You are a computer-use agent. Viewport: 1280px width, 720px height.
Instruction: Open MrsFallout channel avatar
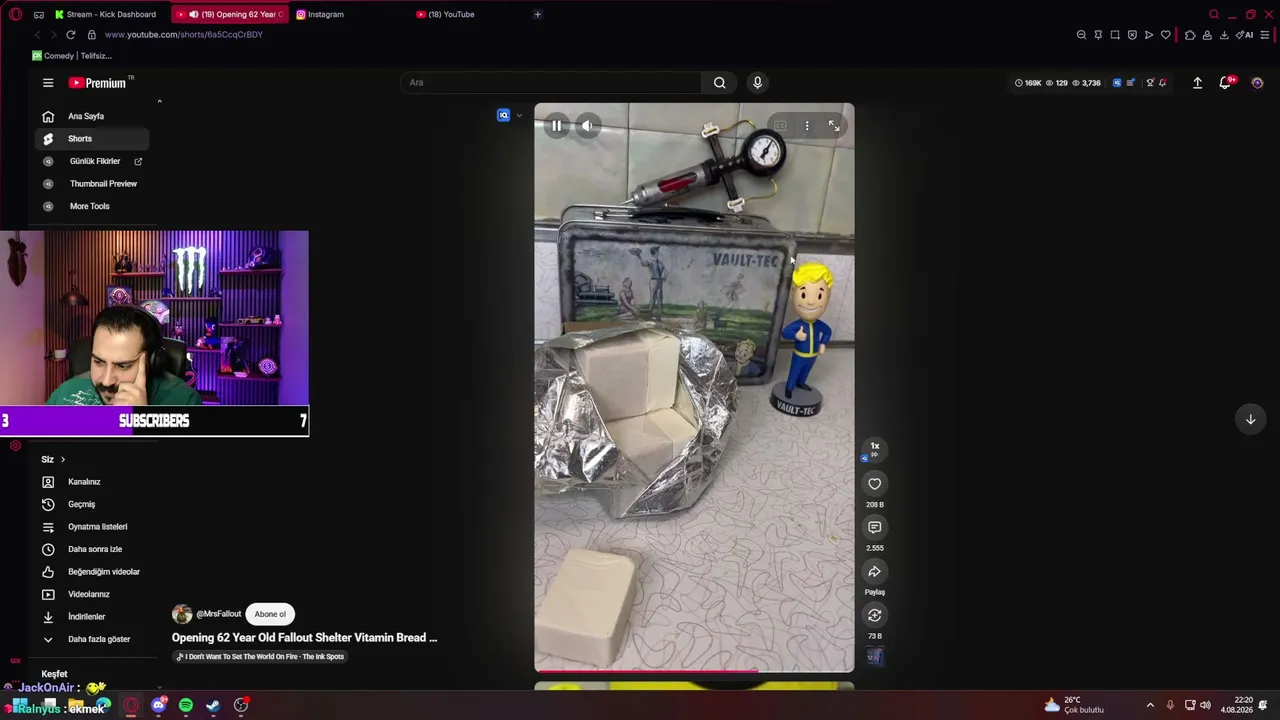[182, 614]
